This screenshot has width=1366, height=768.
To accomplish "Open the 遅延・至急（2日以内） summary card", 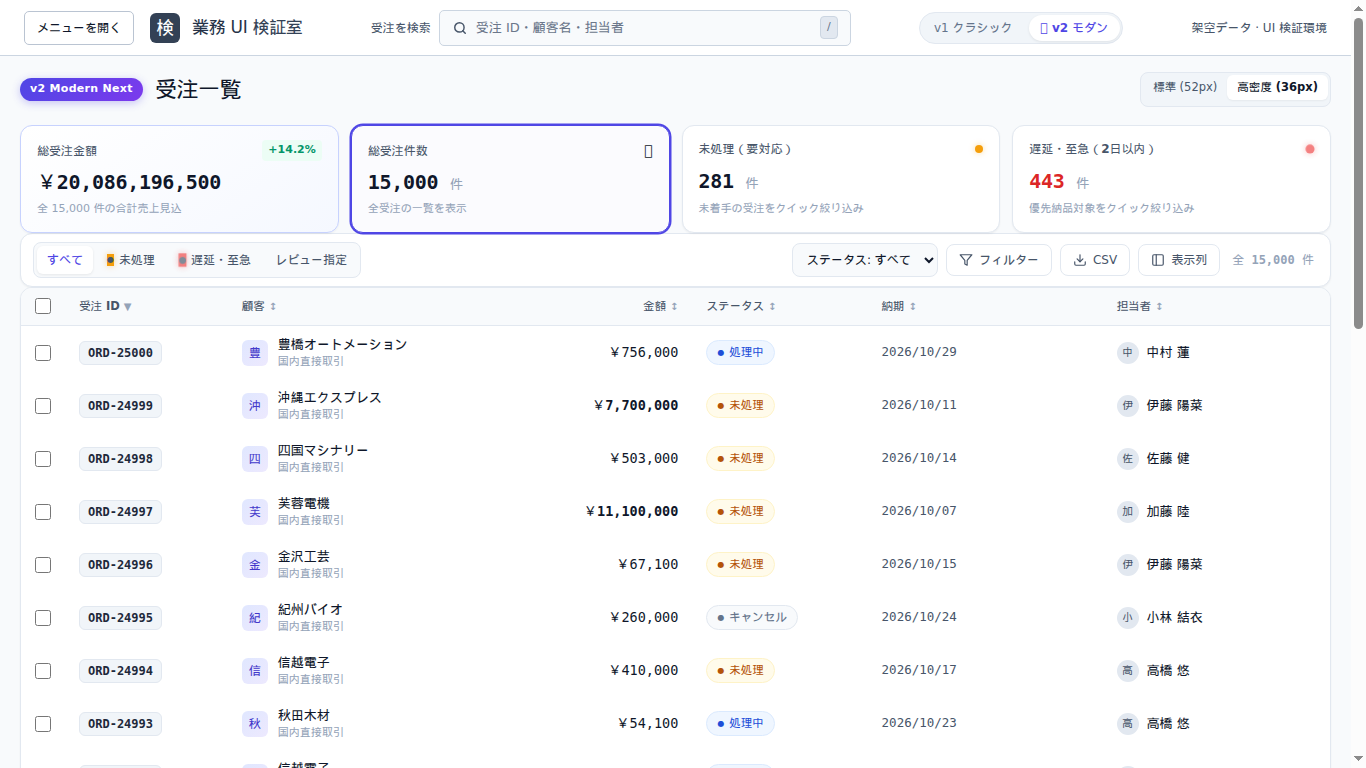I will point(1171,179).
